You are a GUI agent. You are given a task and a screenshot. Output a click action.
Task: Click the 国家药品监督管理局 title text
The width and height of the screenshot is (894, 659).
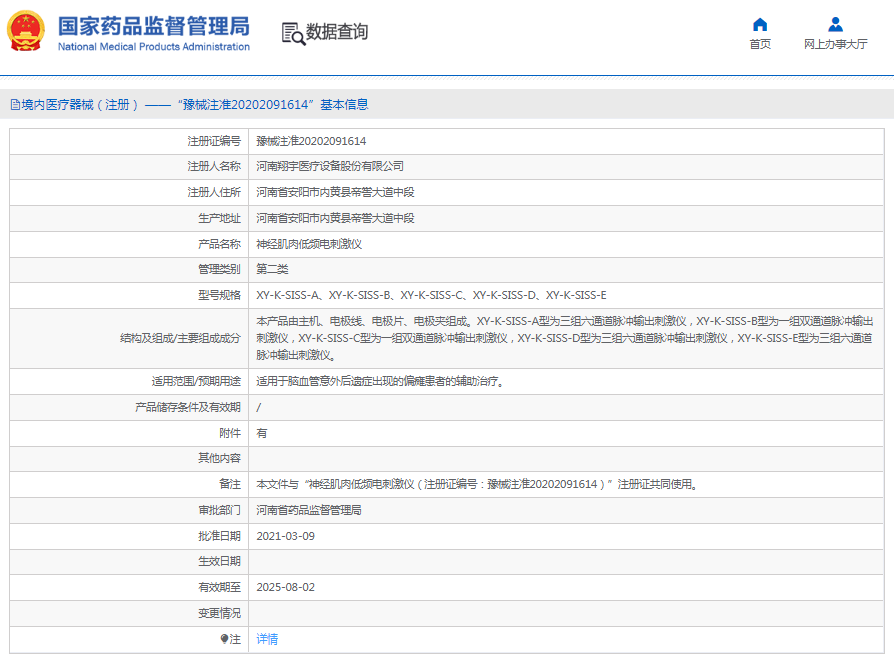[x=153, y=26]
